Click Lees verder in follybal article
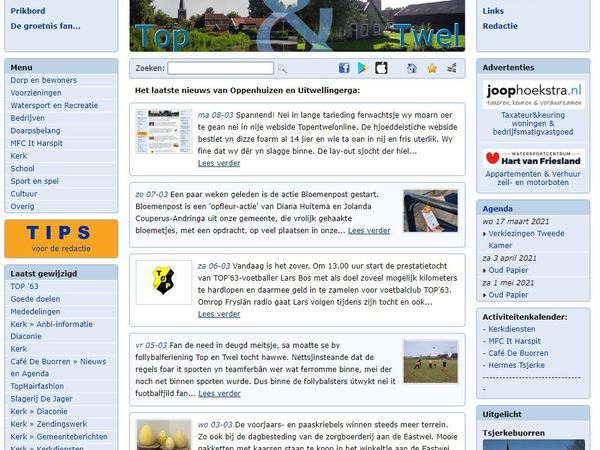The image size is (600, 450). click(x=219, y=393)
